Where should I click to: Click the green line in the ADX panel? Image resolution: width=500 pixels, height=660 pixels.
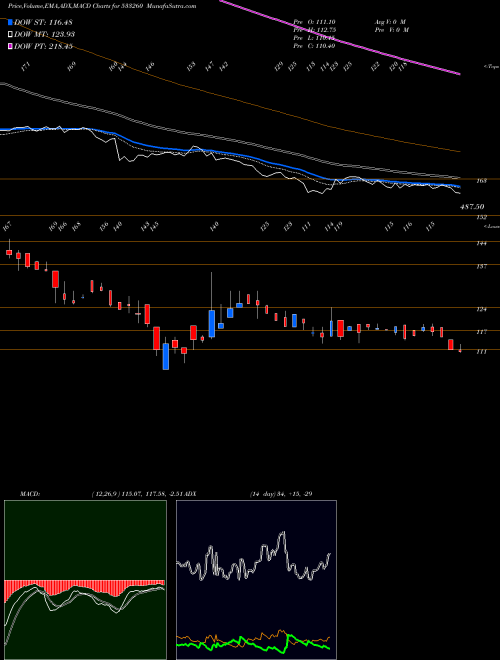253,642
